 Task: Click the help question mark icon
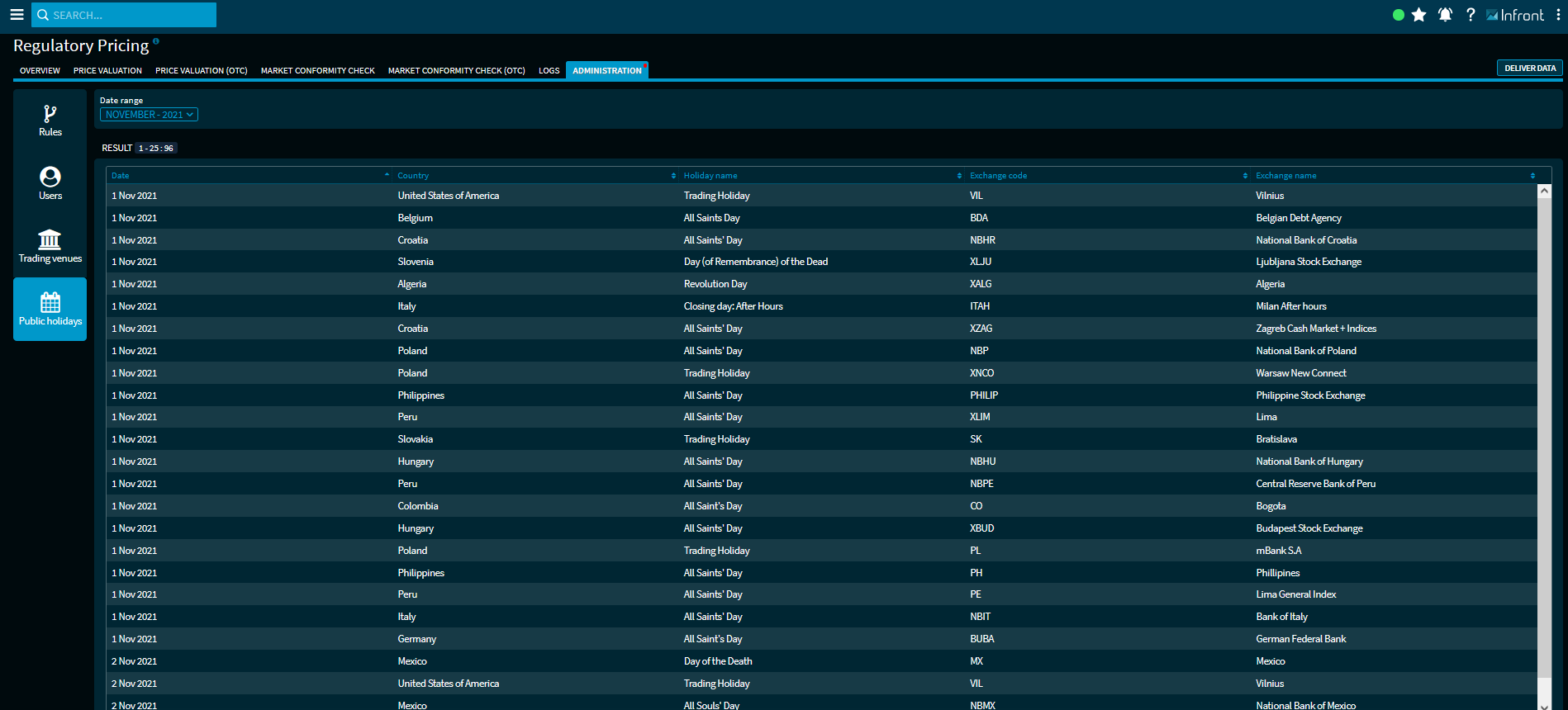[x=1471, y=15]
